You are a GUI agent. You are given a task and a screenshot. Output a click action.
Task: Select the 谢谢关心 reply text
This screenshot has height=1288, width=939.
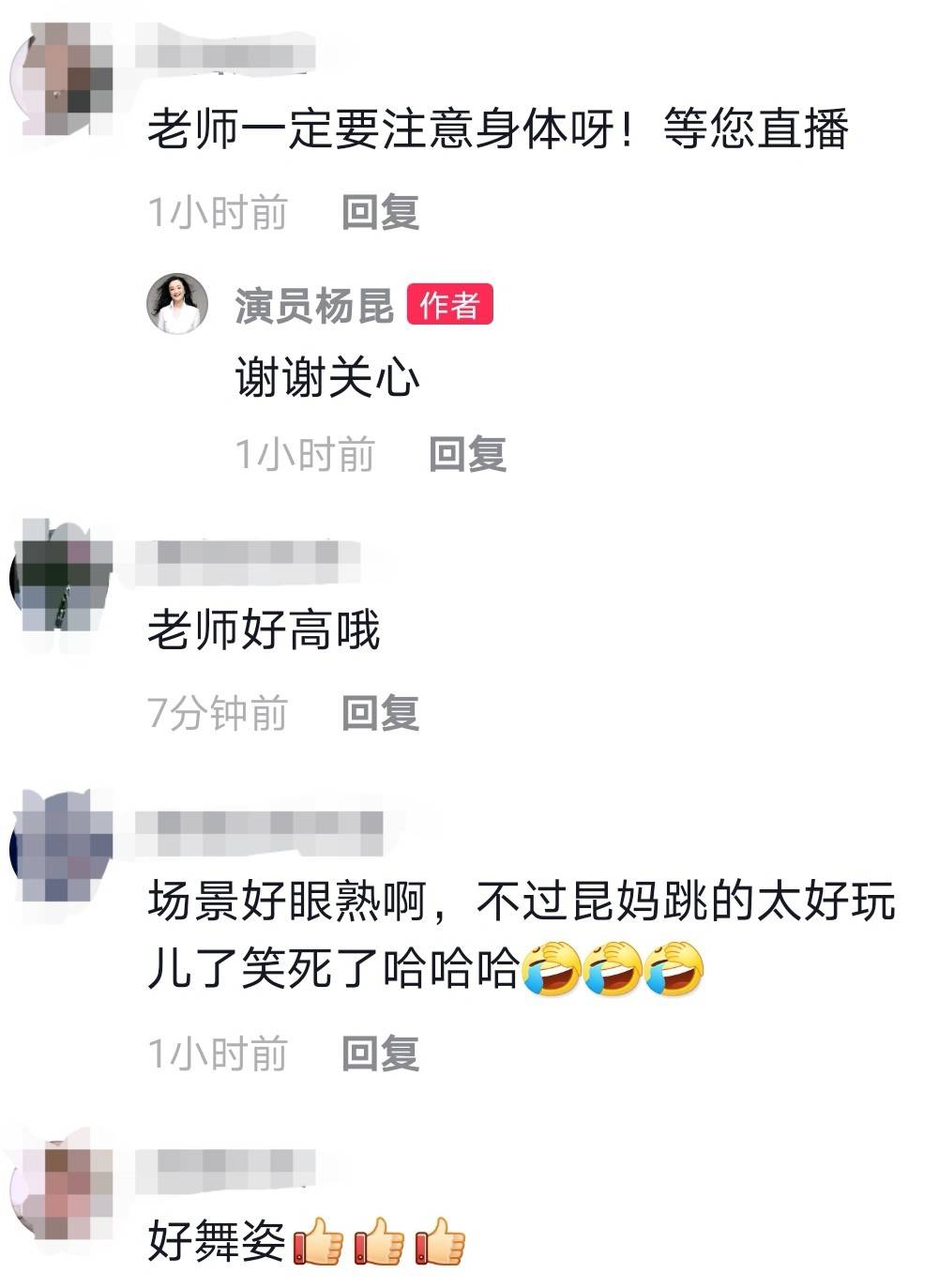tap(327, 378)
